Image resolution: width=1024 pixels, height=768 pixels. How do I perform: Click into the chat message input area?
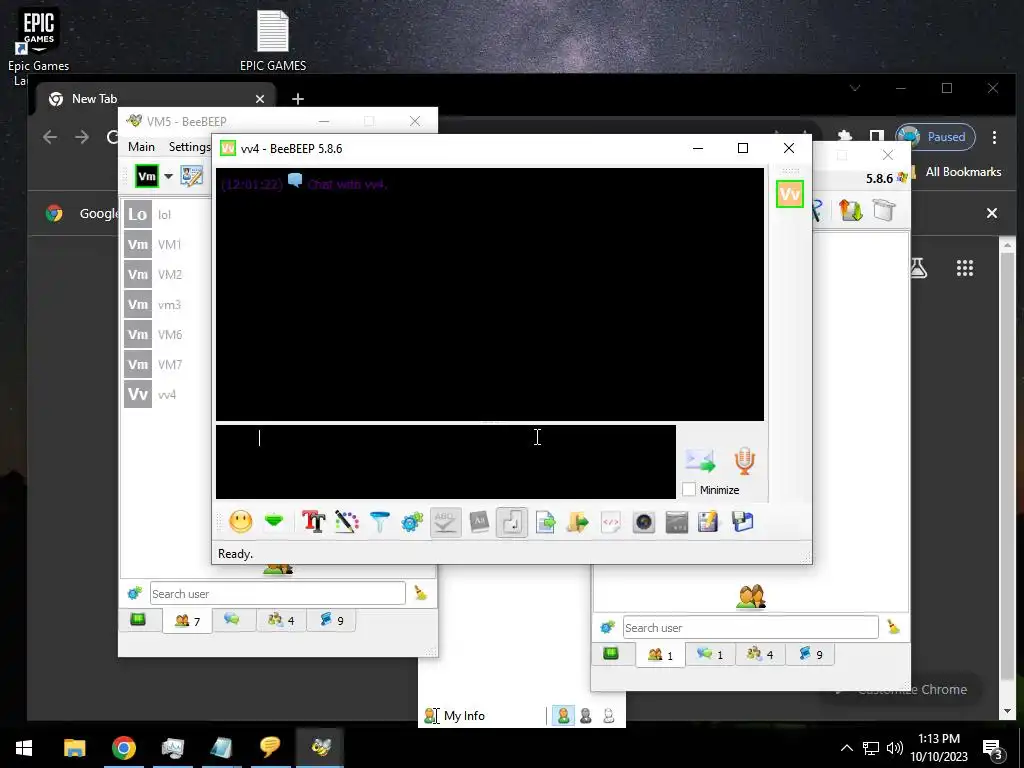pyautogui.click(x=445, y=462)
